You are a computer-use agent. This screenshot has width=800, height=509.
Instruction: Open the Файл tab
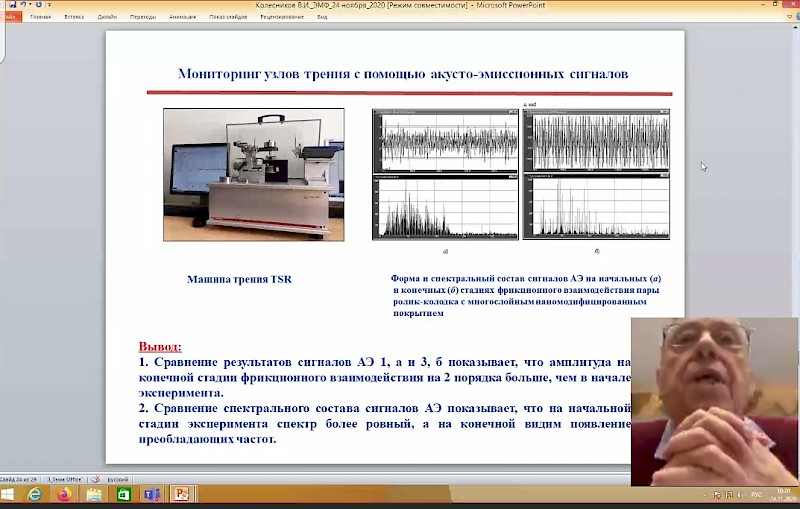(x=9, y=17)
